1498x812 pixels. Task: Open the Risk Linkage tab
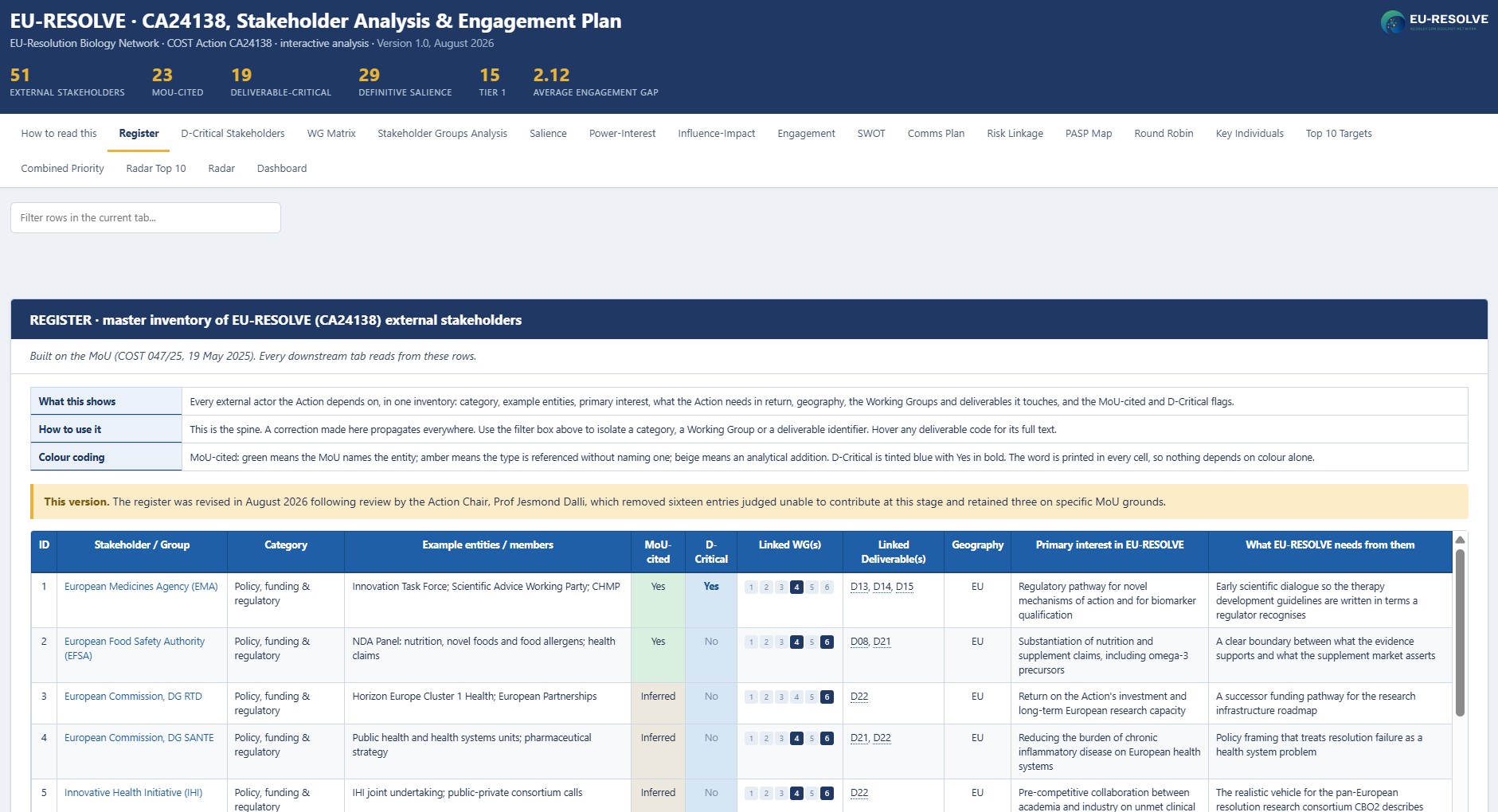1015,134
